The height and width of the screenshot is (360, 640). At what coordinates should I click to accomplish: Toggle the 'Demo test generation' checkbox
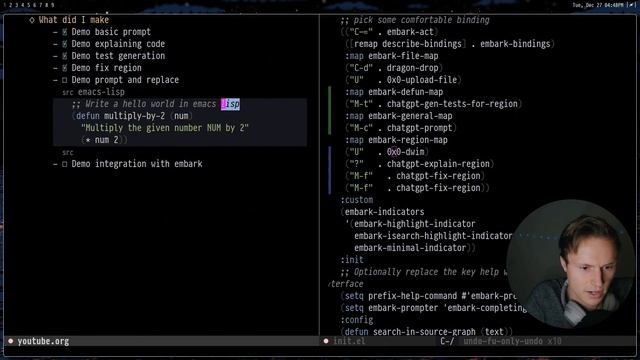click(64, 56)
